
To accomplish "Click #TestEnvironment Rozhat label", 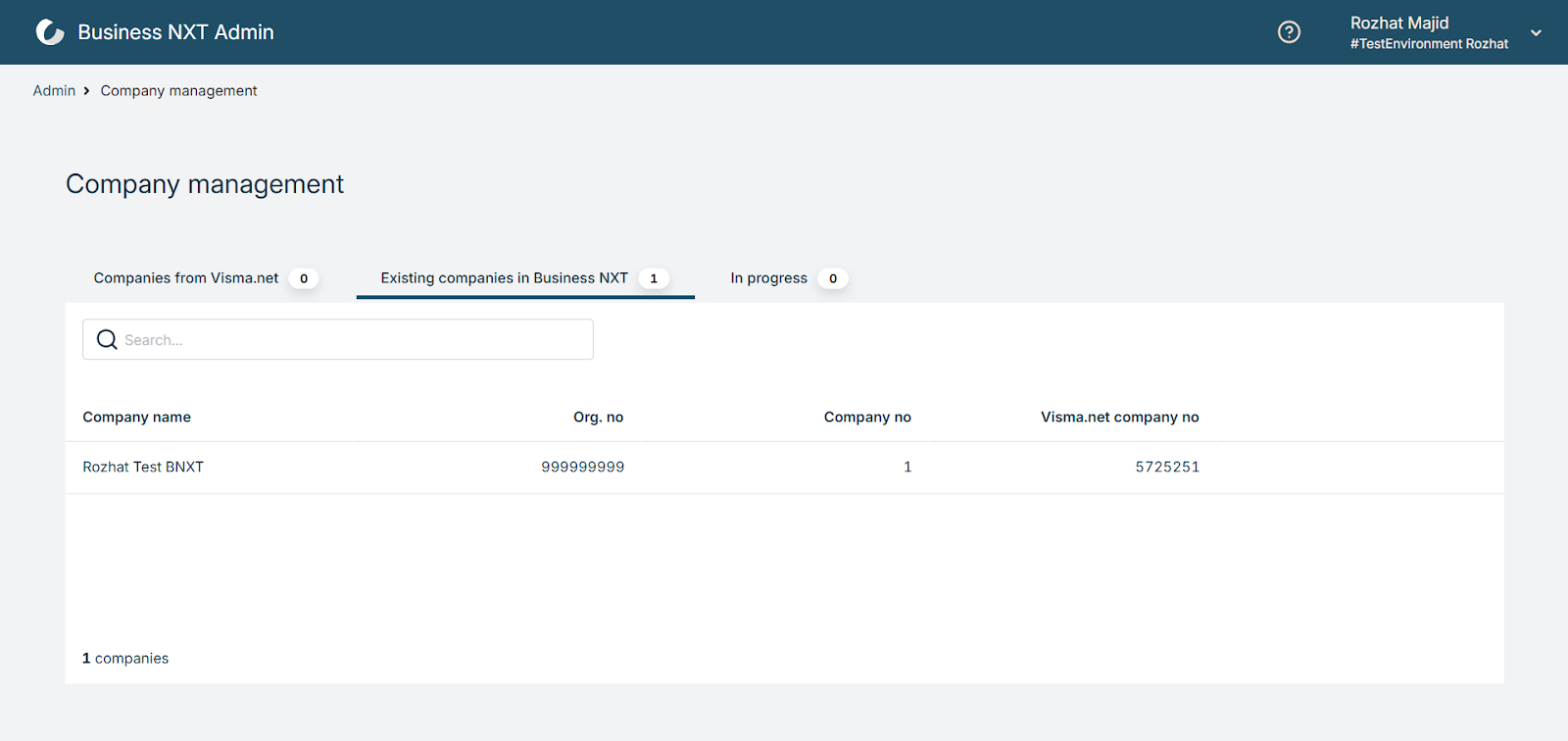I will click(1429, 44).
